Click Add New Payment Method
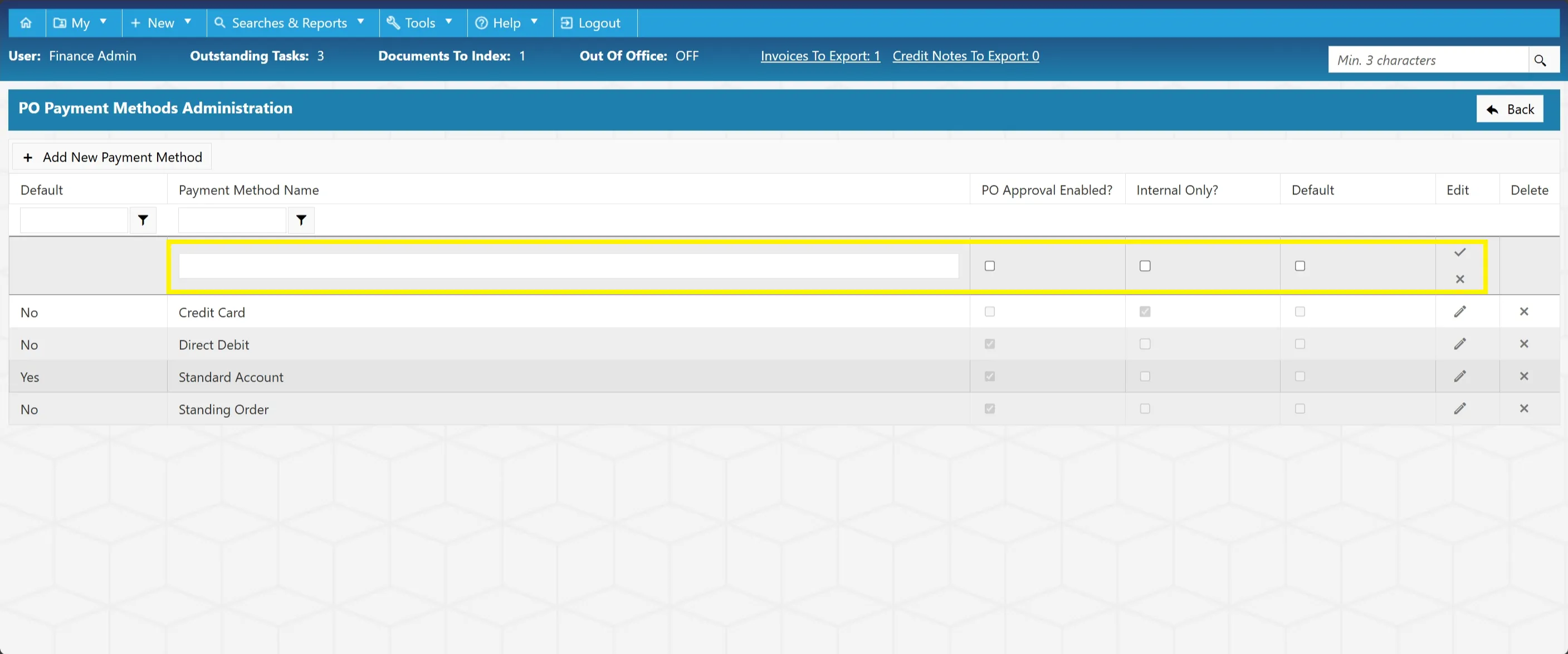Image resolution: width=1568 pixels, height=654 pixels. (x=112, y=157)
